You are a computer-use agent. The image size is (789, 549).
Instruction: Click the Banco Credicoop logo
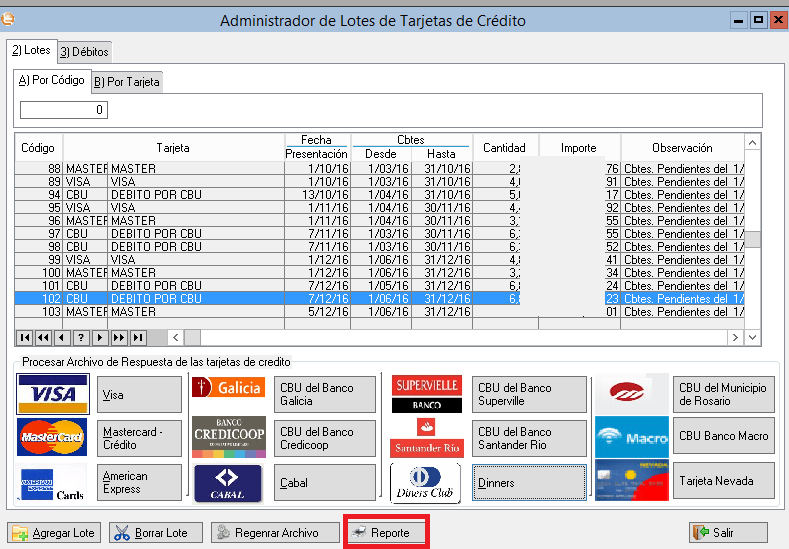[228, 437]
